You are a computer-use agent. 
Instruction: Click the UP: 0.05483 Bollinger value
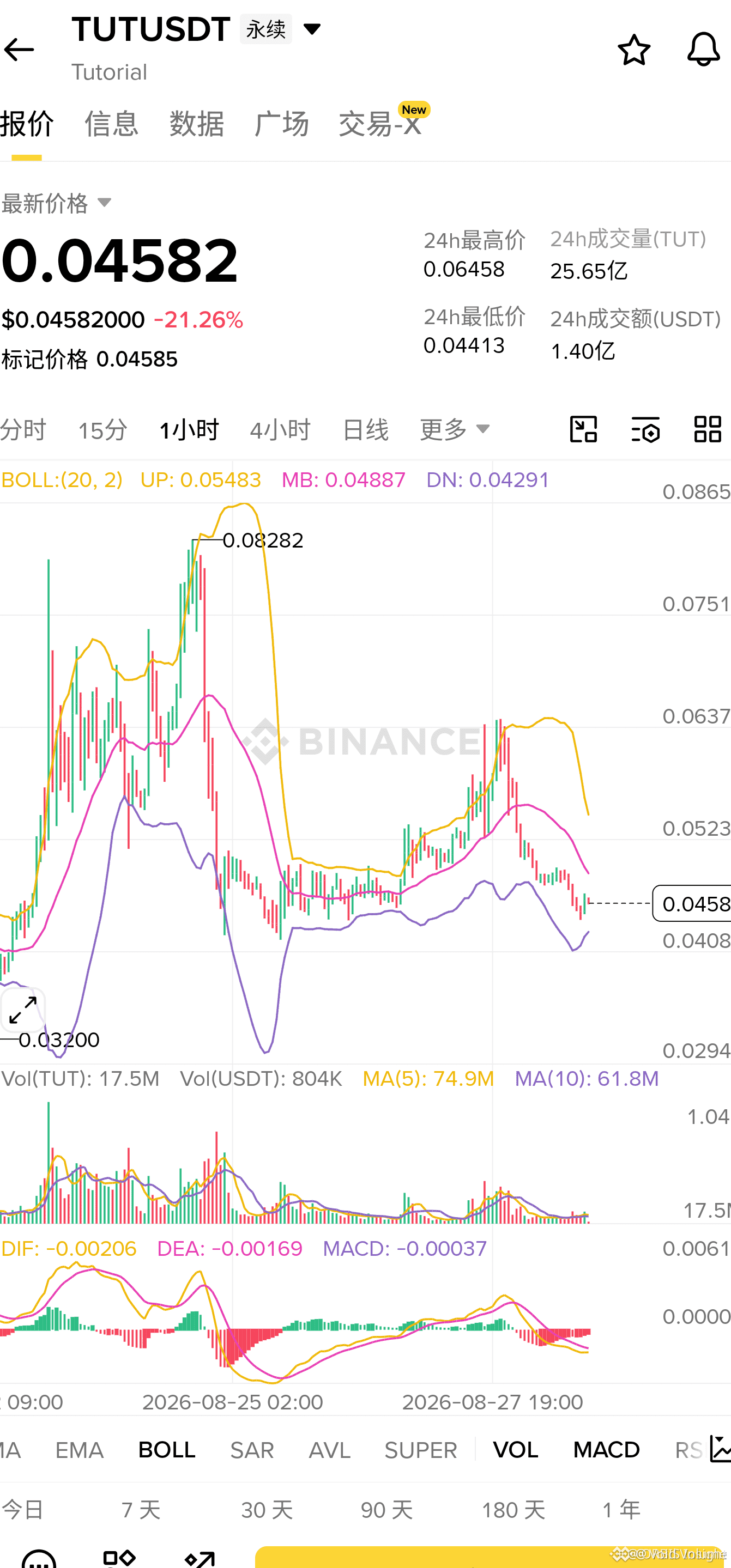(201, 480)
